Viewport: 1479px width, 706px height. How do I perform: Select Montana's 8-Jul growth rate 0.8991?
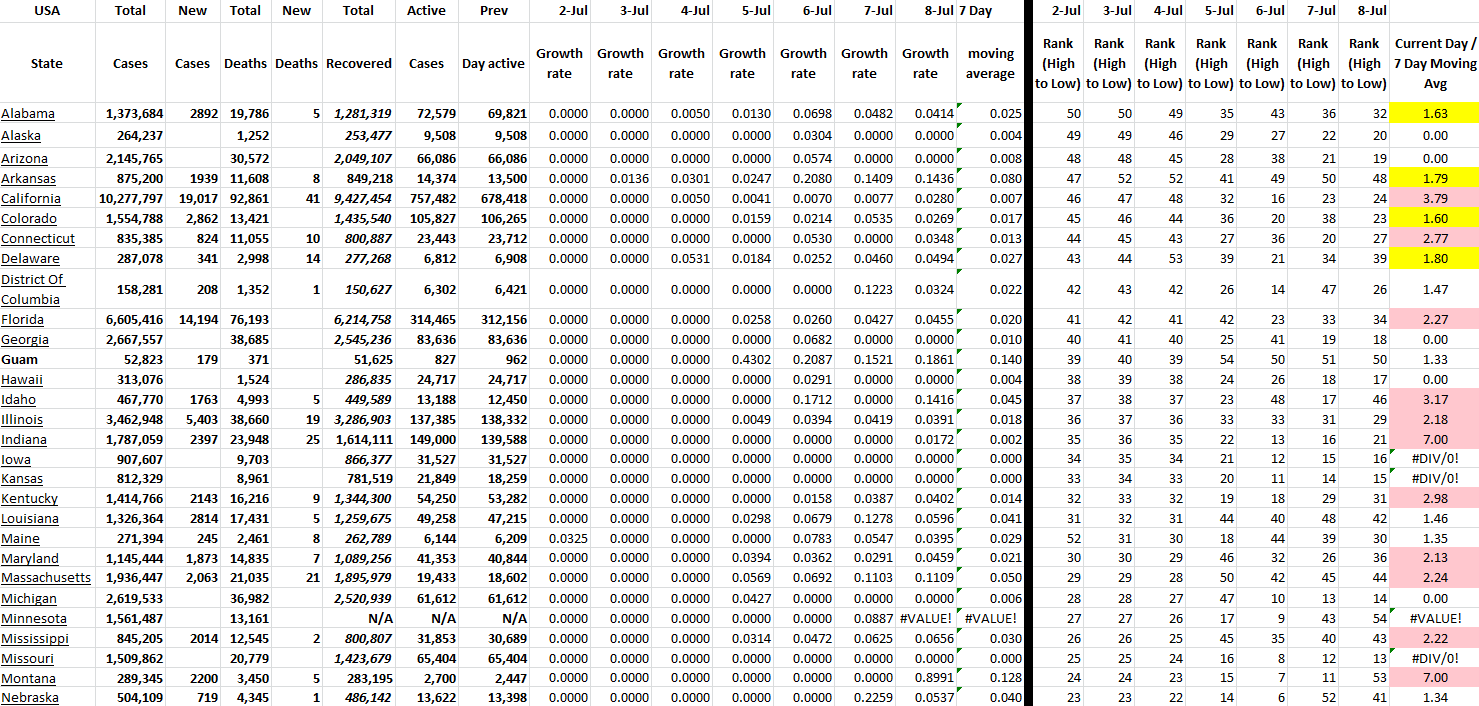tap(925, 678)
